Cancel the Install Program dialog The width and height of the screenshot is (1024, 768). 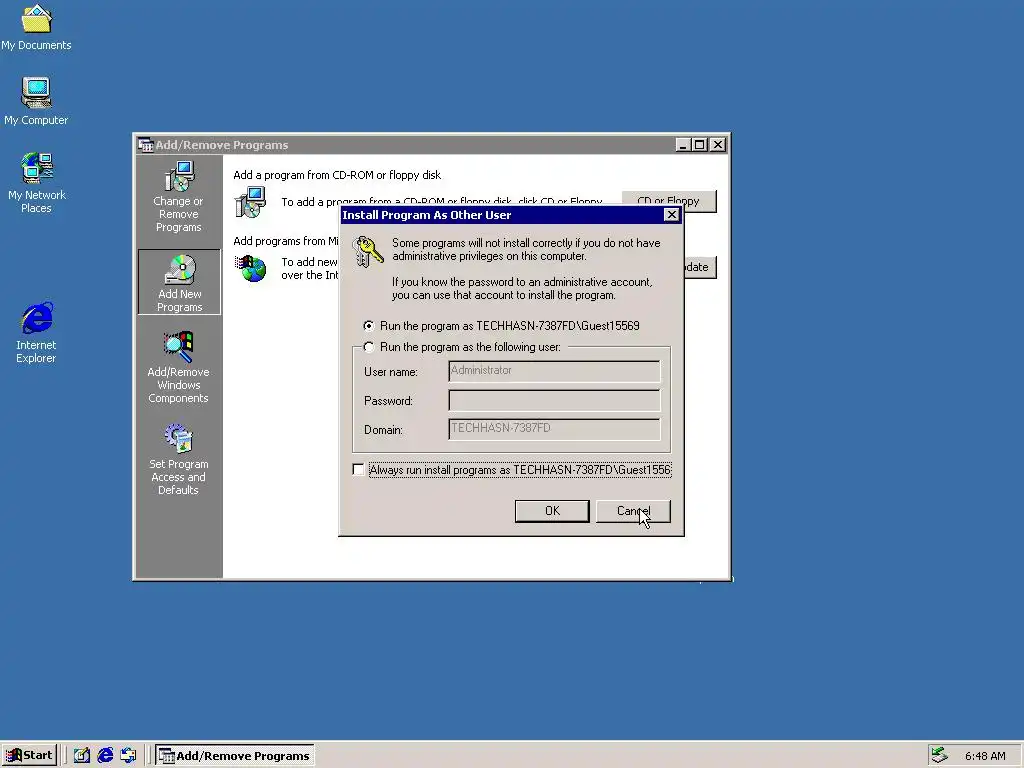633,511
